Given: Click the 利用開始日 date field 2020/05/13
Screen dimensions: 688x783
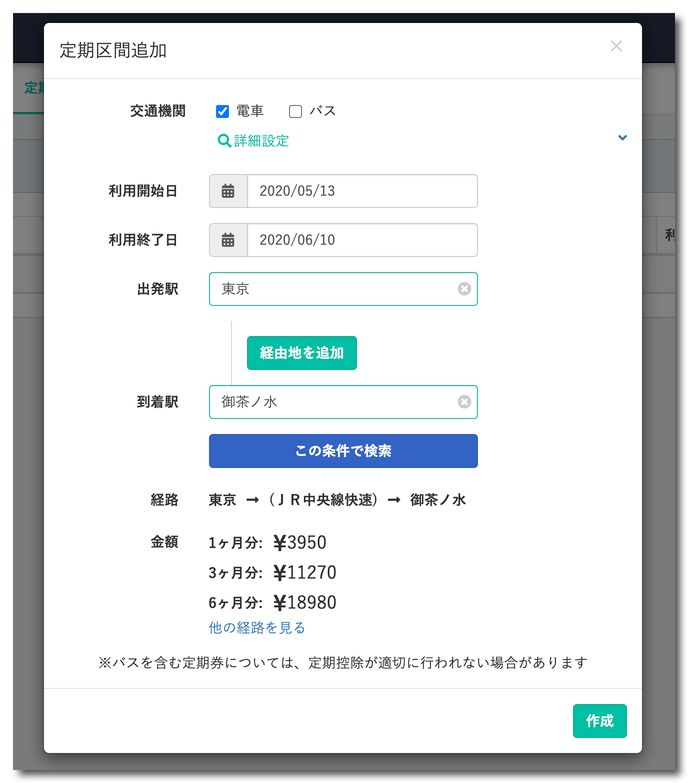Looking at the screenshot, I should [362, 191].
